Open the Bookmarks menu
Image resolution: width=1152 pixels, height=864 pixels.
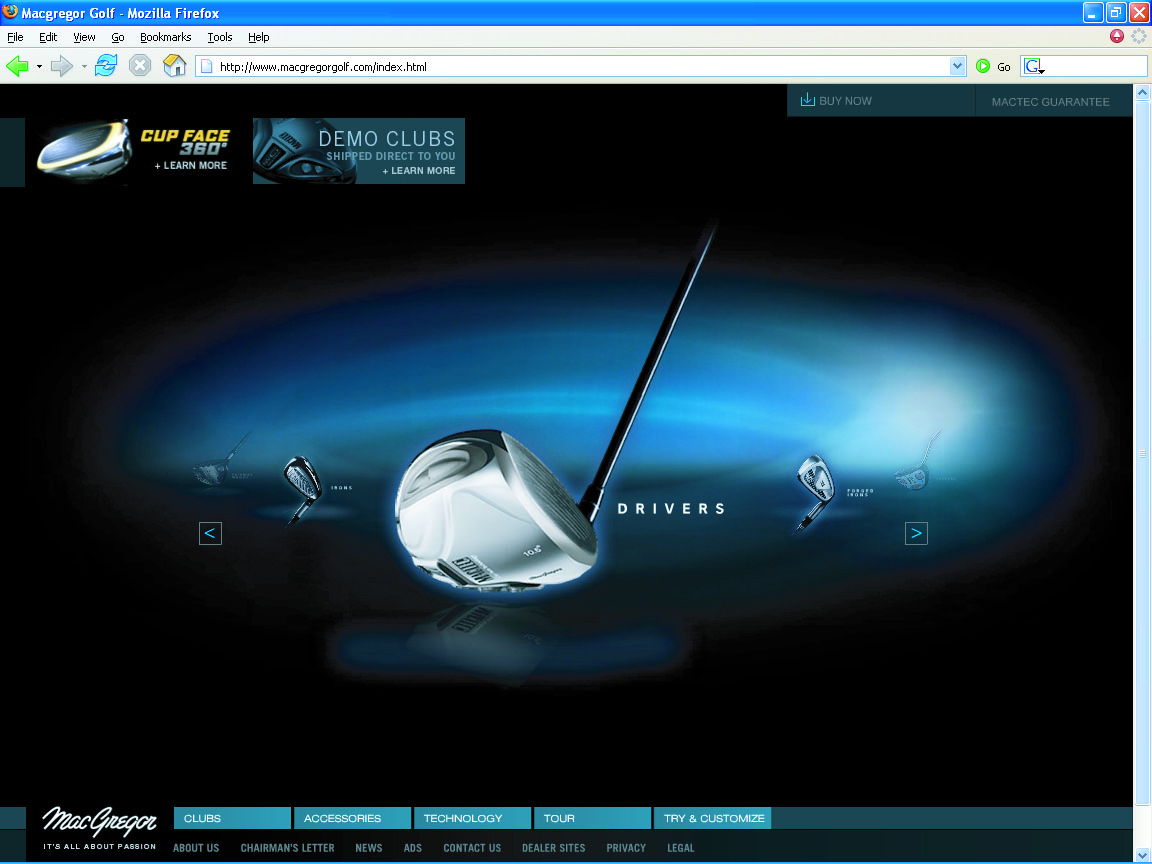[x=165, y=37]
